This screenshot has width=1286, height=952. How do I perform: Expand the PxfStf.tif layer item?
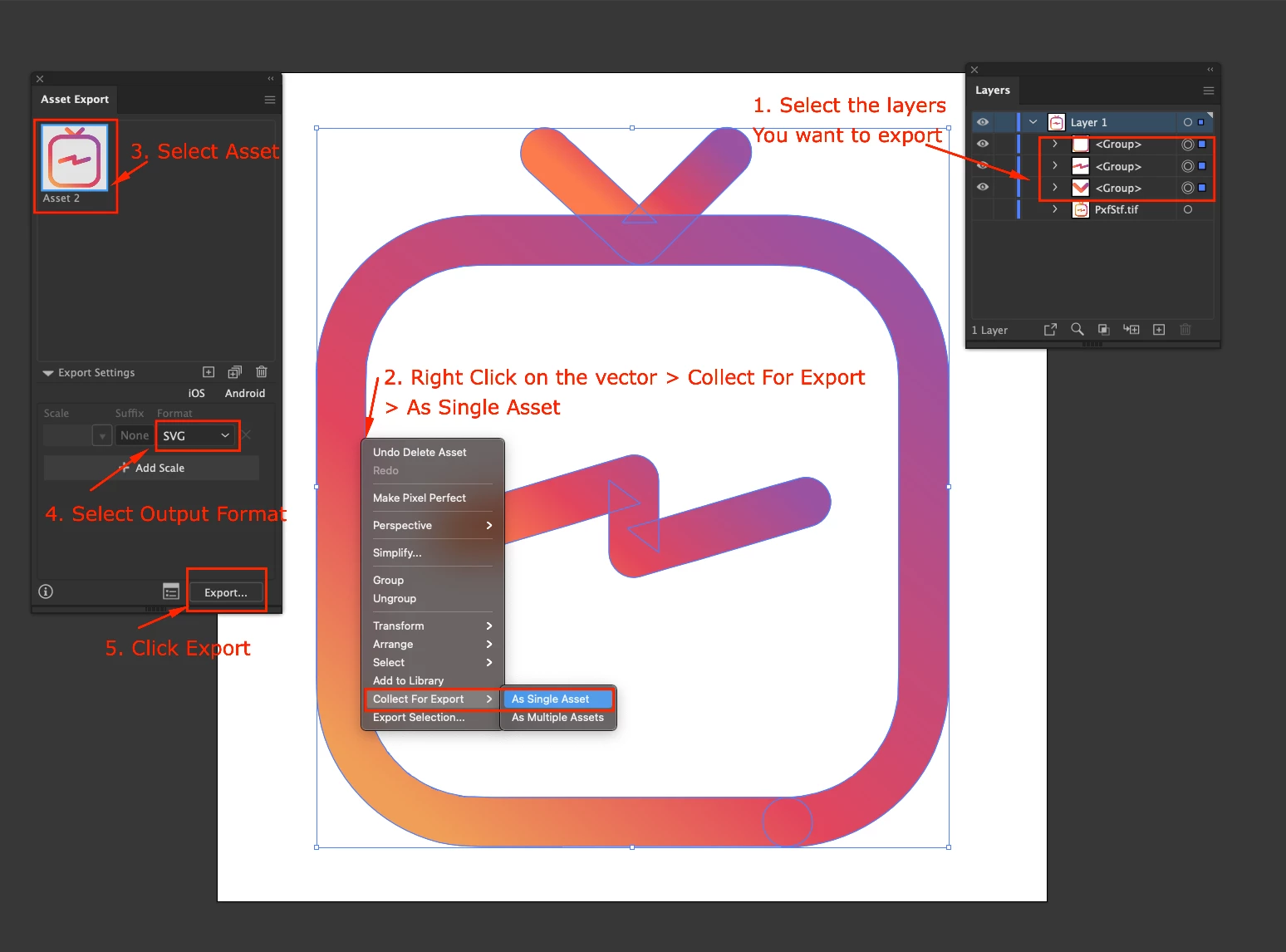(x=1055, y=209)
